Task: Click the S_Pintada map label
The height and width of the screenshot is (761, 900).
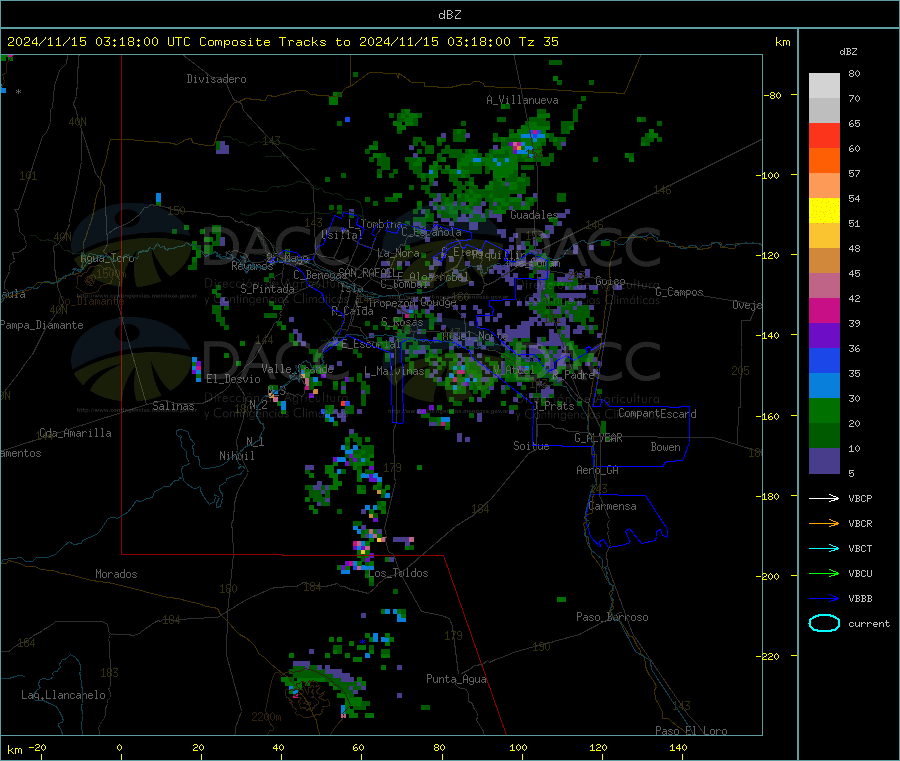Action: point(267,289)
